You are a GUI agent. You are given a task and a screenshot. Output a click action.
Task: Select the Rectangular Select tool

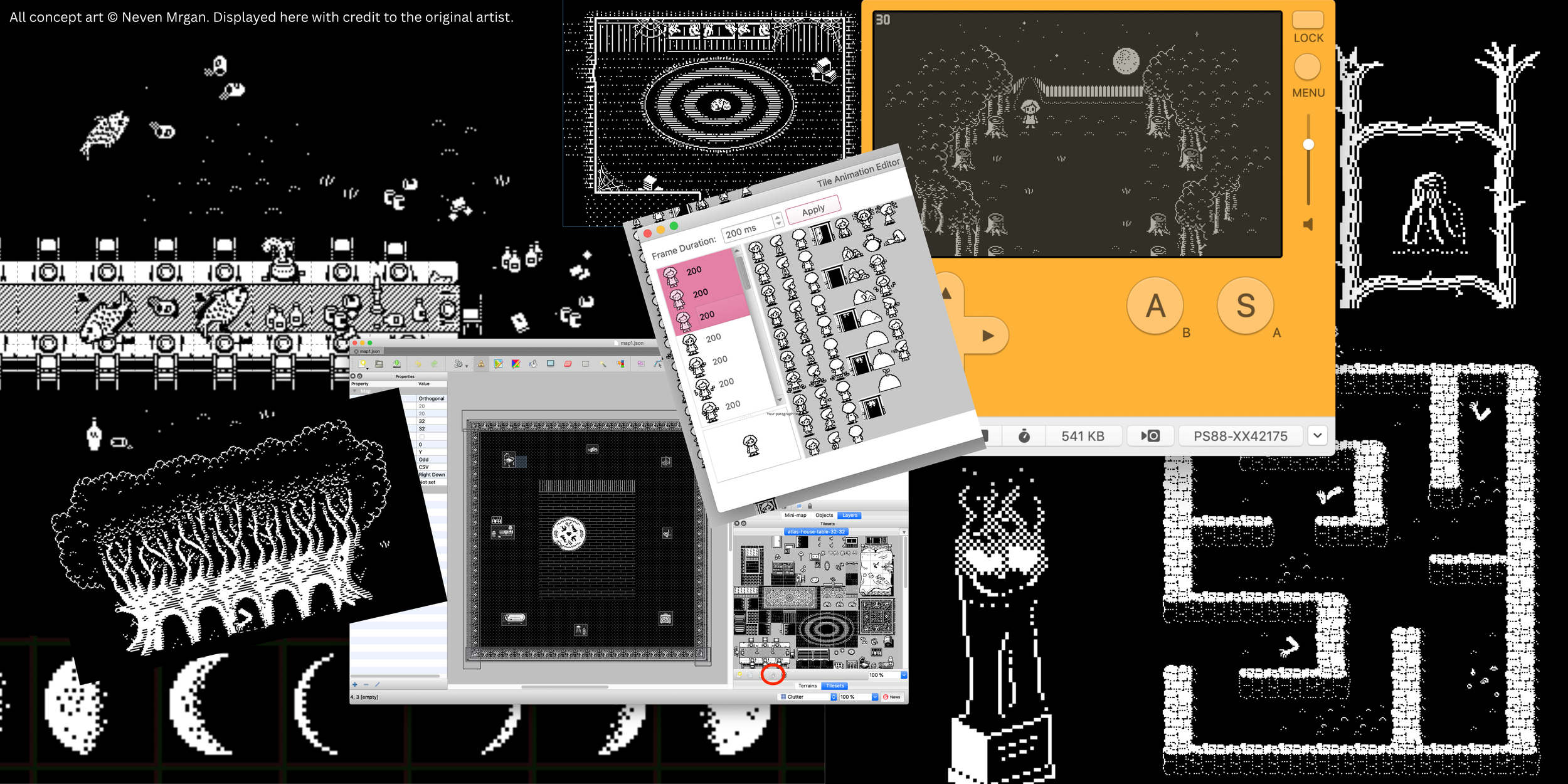click(585, 364)
